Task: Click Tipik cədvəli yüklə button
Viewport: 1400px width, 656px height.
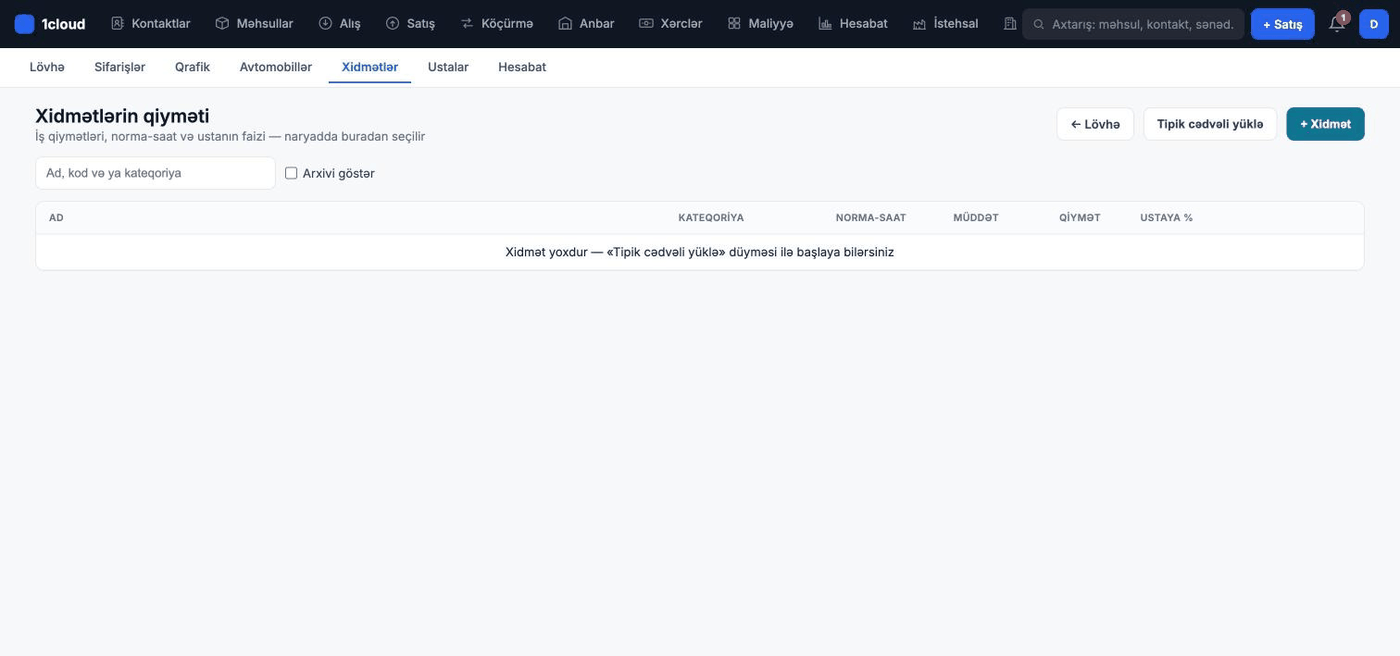Action: point(1210,124)
